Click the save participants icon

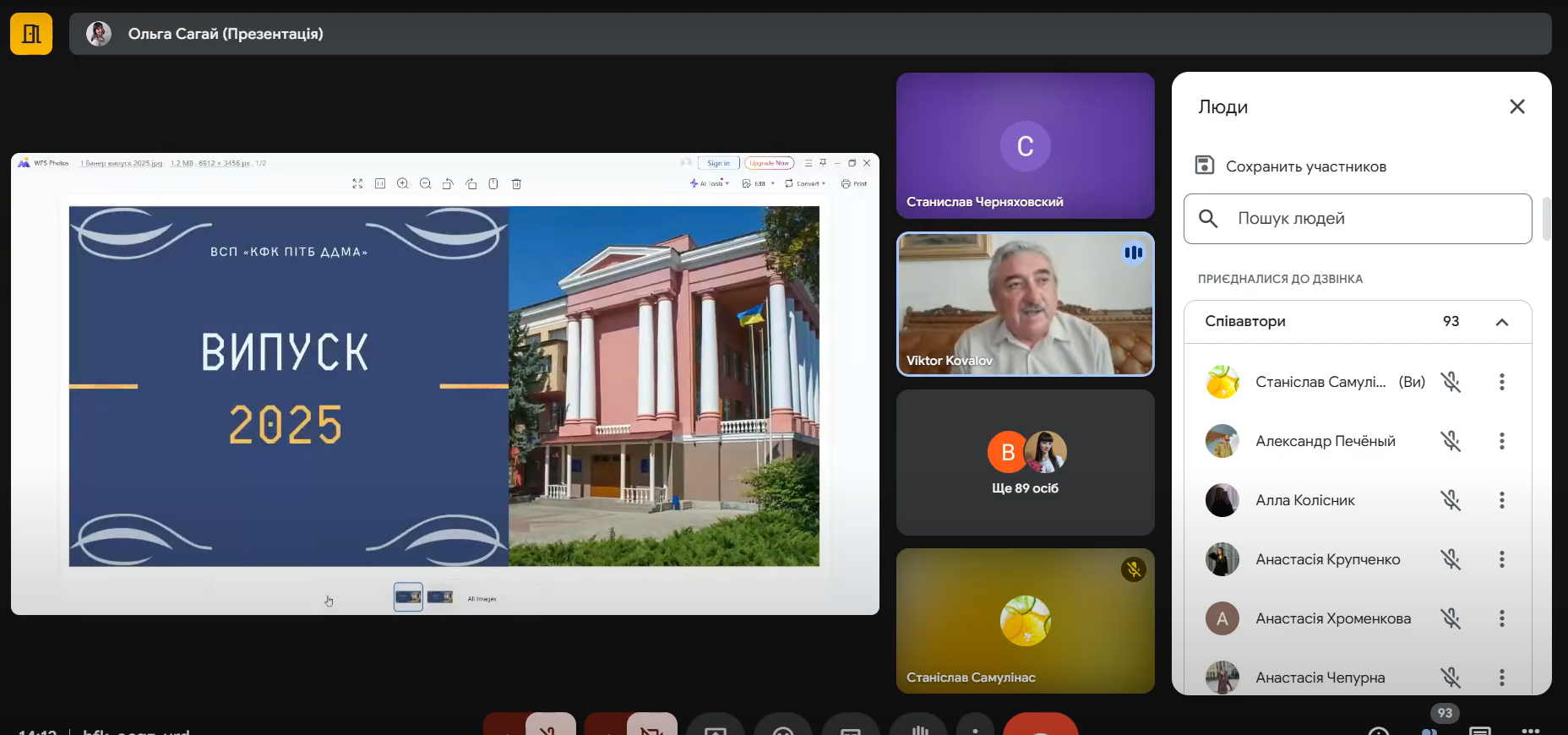click(1205, 166)
